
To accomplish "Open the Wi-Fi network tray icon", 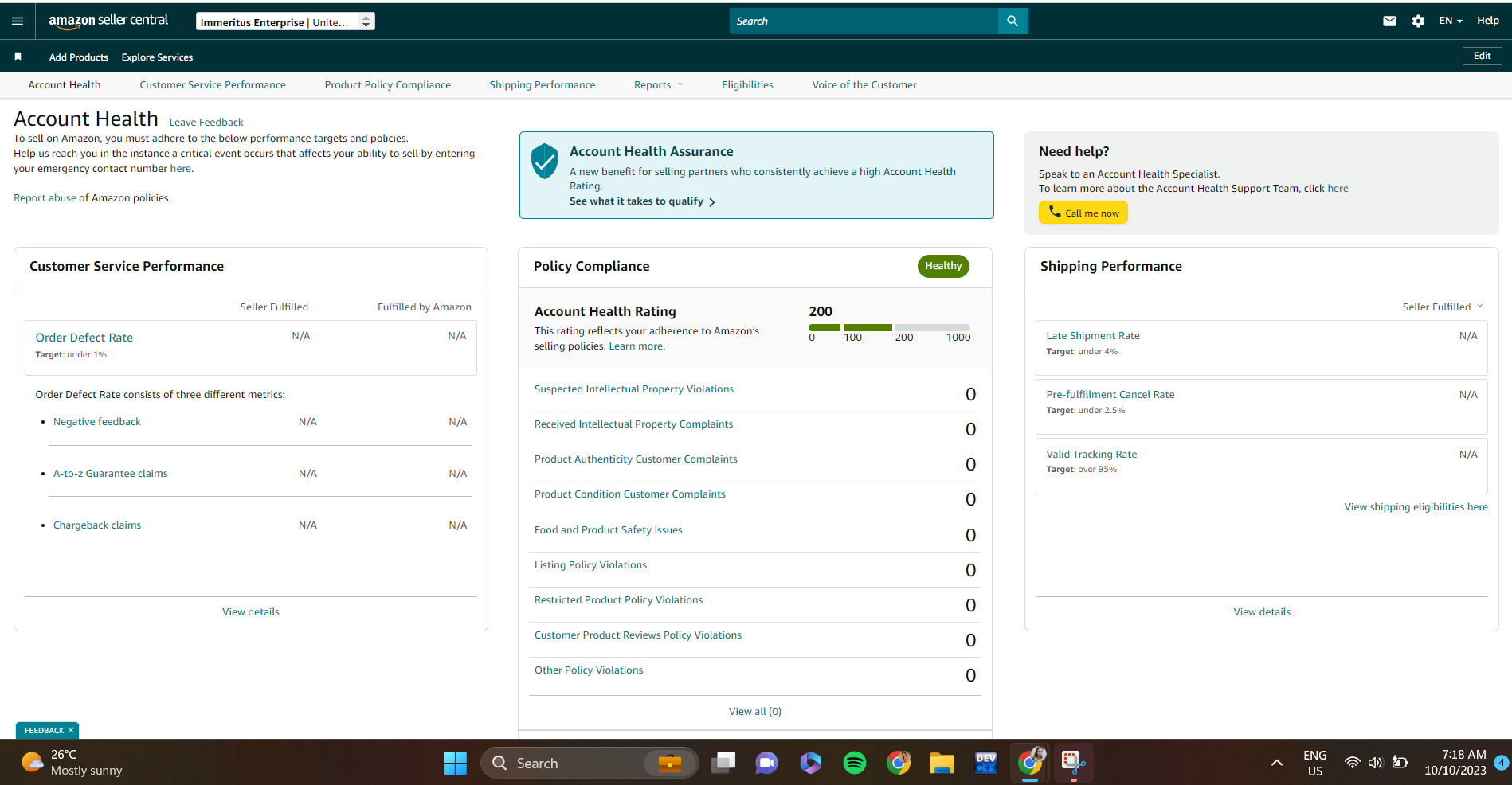I will click(1352, 763).
